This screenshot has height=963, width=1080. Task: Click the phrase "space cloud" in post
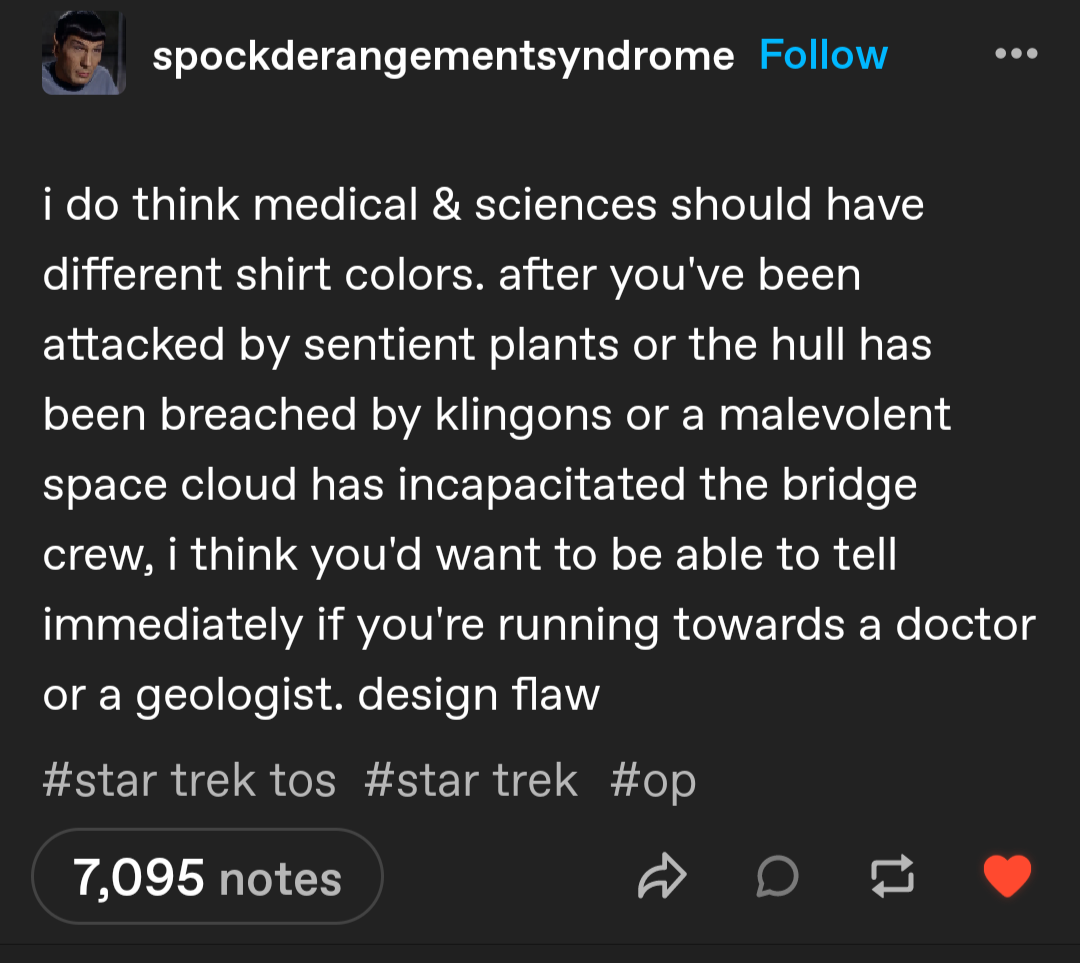pyautogui.click(x=170, y=485)
